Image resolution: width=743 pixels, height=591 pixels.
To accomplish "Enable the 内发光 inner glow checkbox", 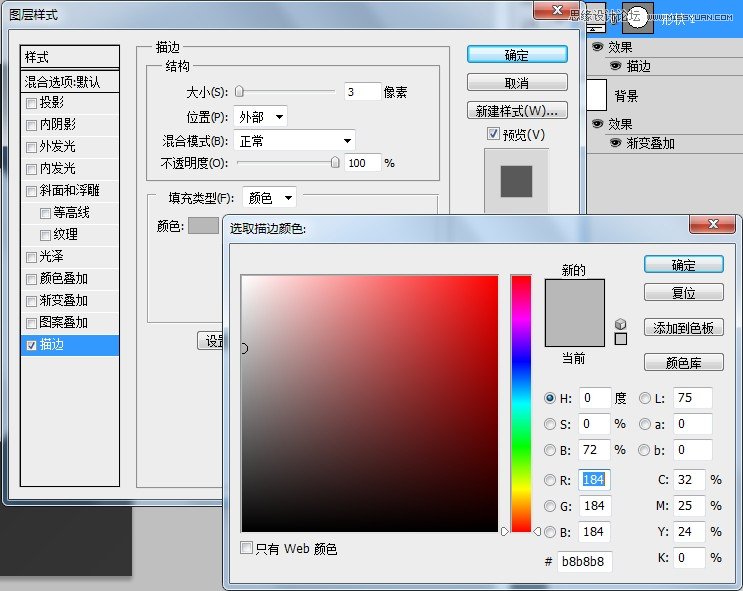I will click(31, 169).
